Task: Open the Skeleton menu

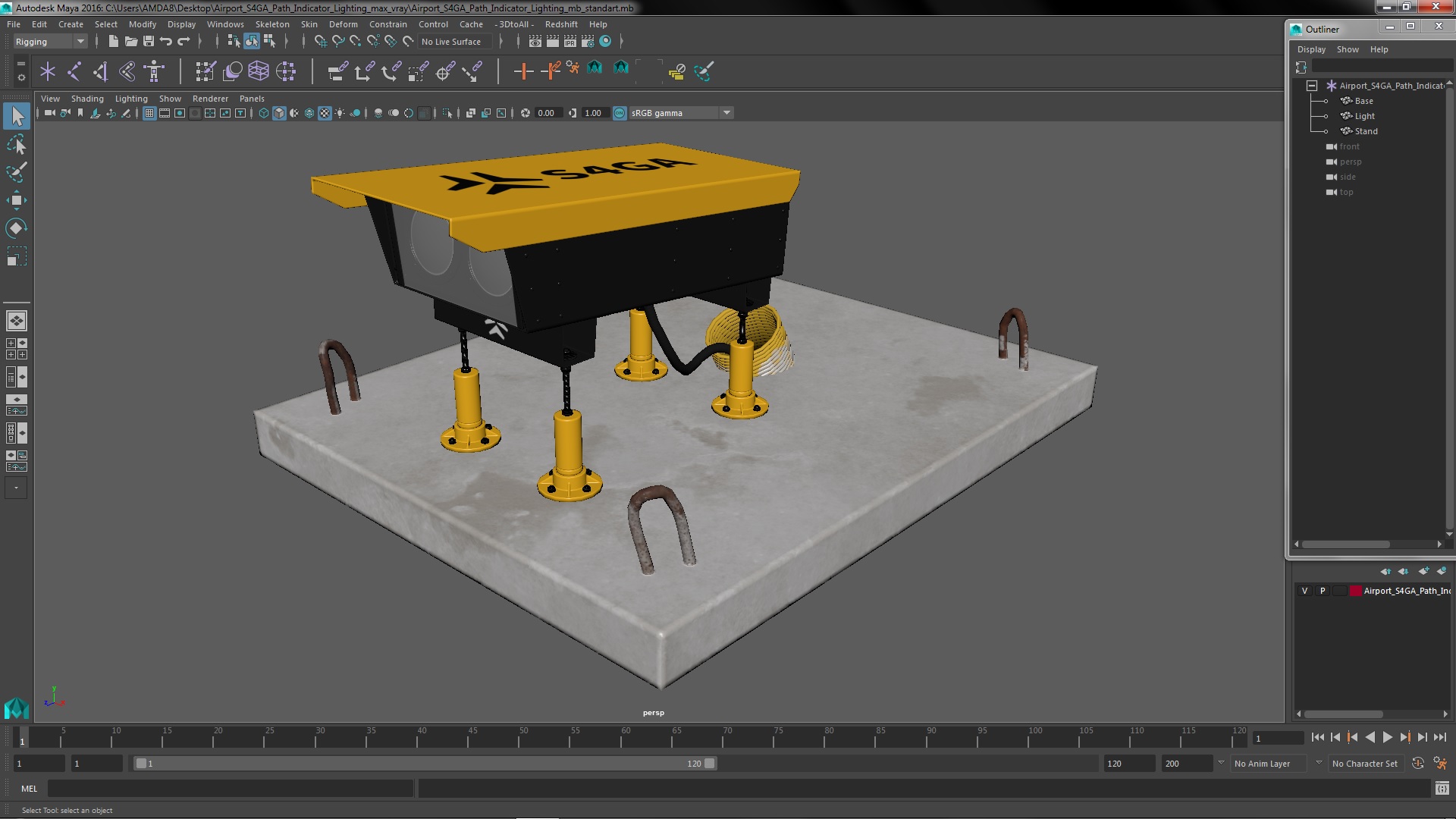Action: pos(272,24)
